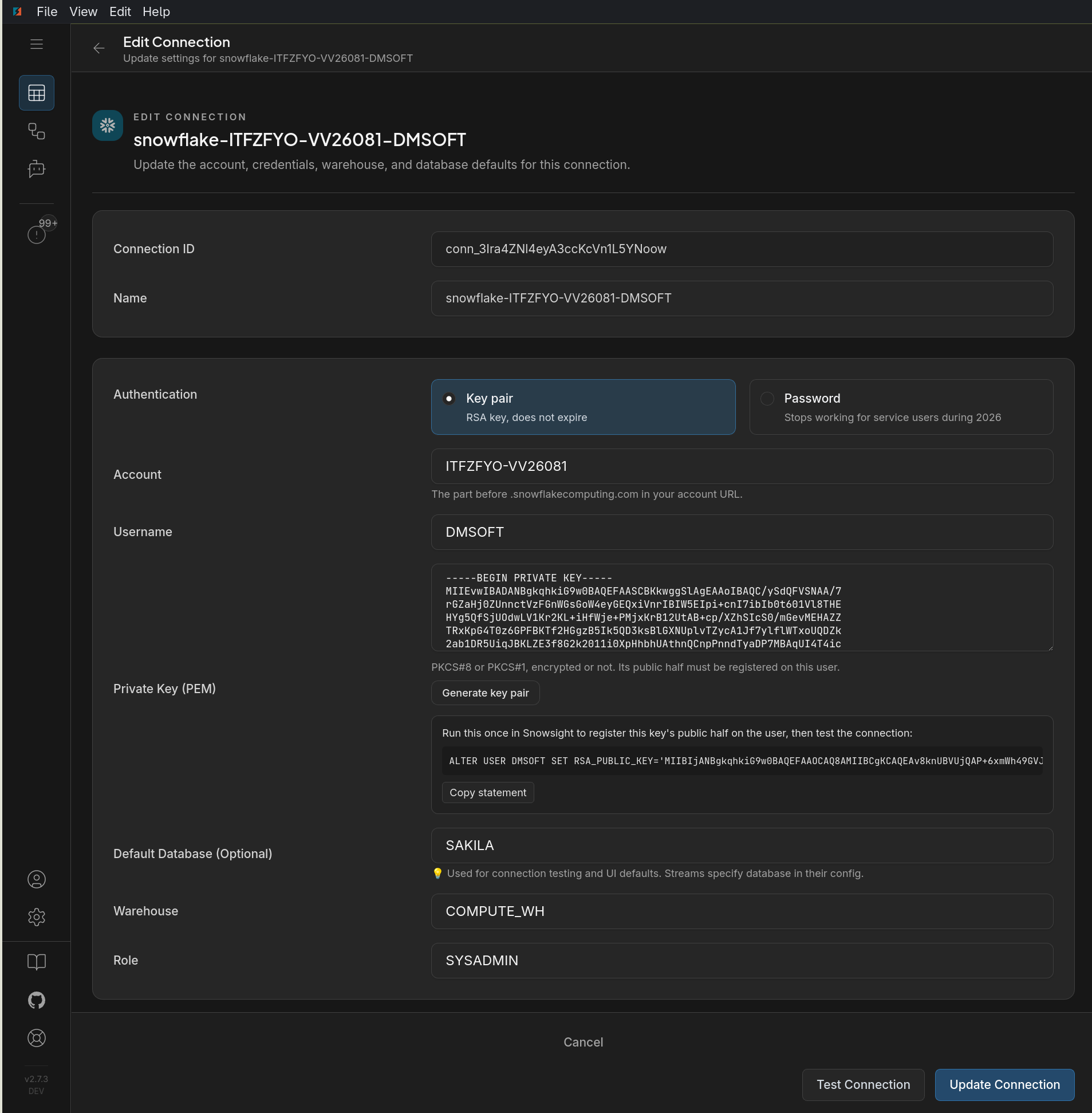This screenshot has height=1113, width=1092.
Task: Open the support lifebuoy icon
Action: coord(37,1038)
